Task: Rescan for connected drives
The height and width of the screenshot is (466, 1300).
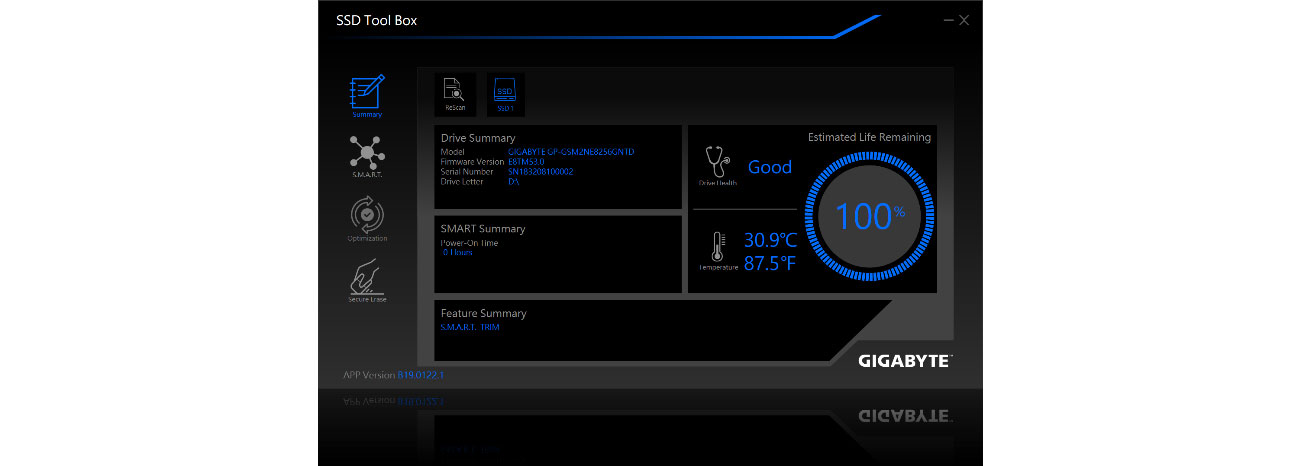Action: (455, 93)
